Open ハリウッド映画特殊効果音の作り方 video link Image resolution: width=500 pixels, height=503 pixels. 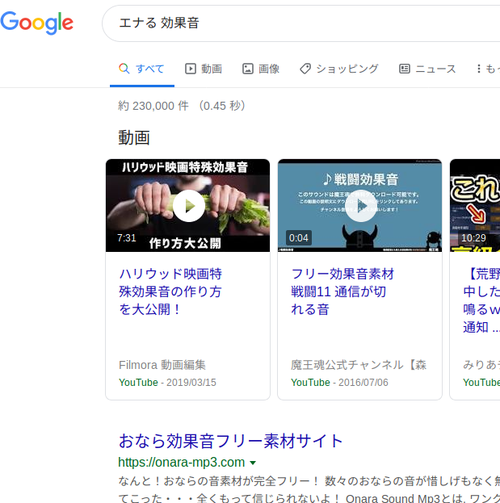click(x=170, y=292)
